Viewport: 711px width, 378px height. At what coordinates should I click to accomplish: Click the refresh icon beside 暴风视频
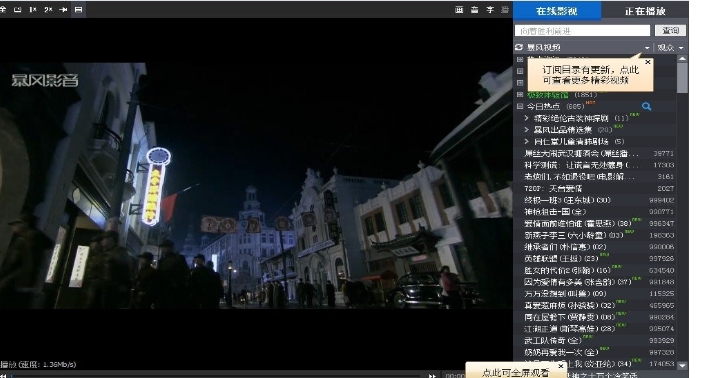click(519, 47)
